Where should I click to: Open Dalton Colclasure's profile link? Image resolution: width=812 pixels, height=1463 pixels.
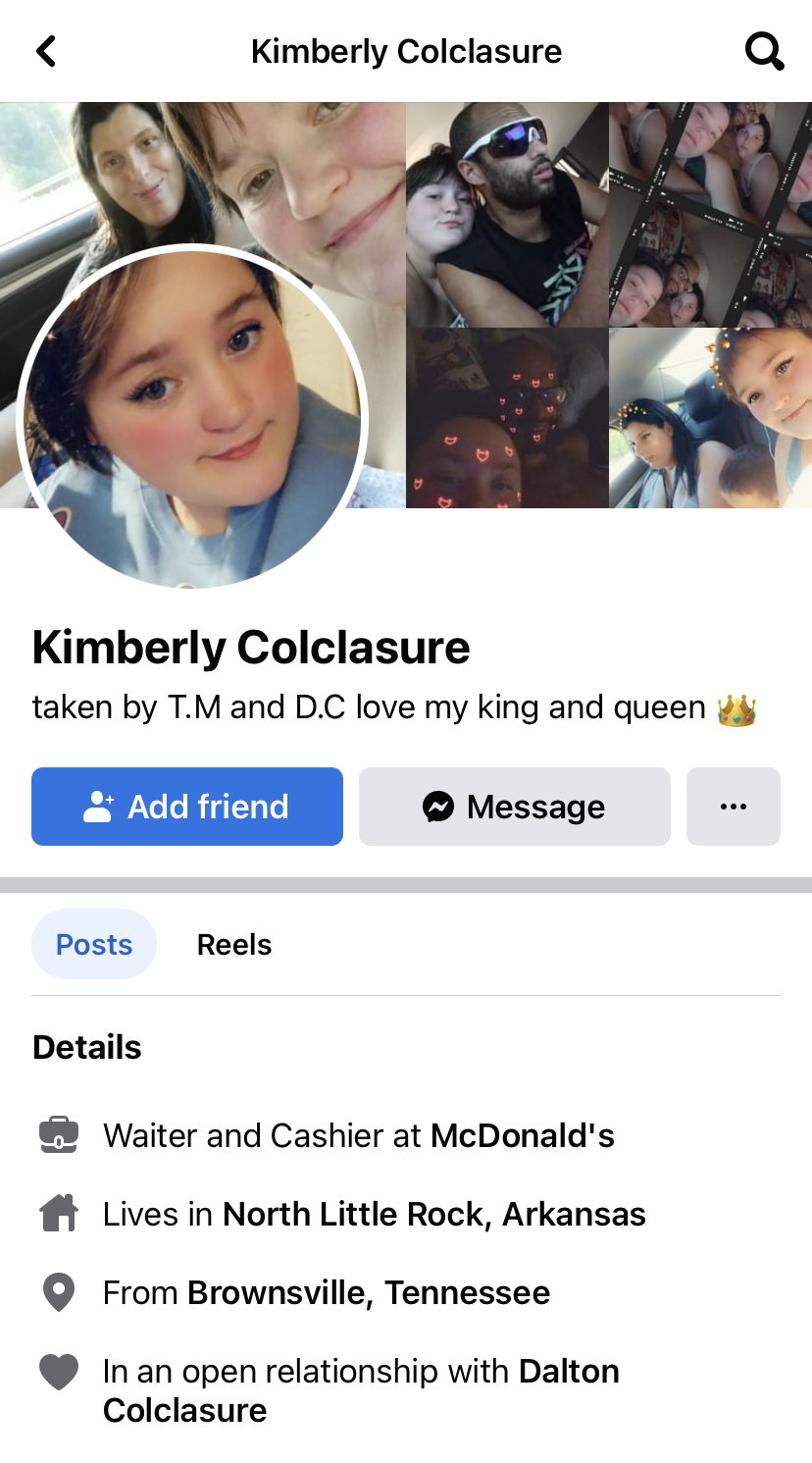[361, 1390]
